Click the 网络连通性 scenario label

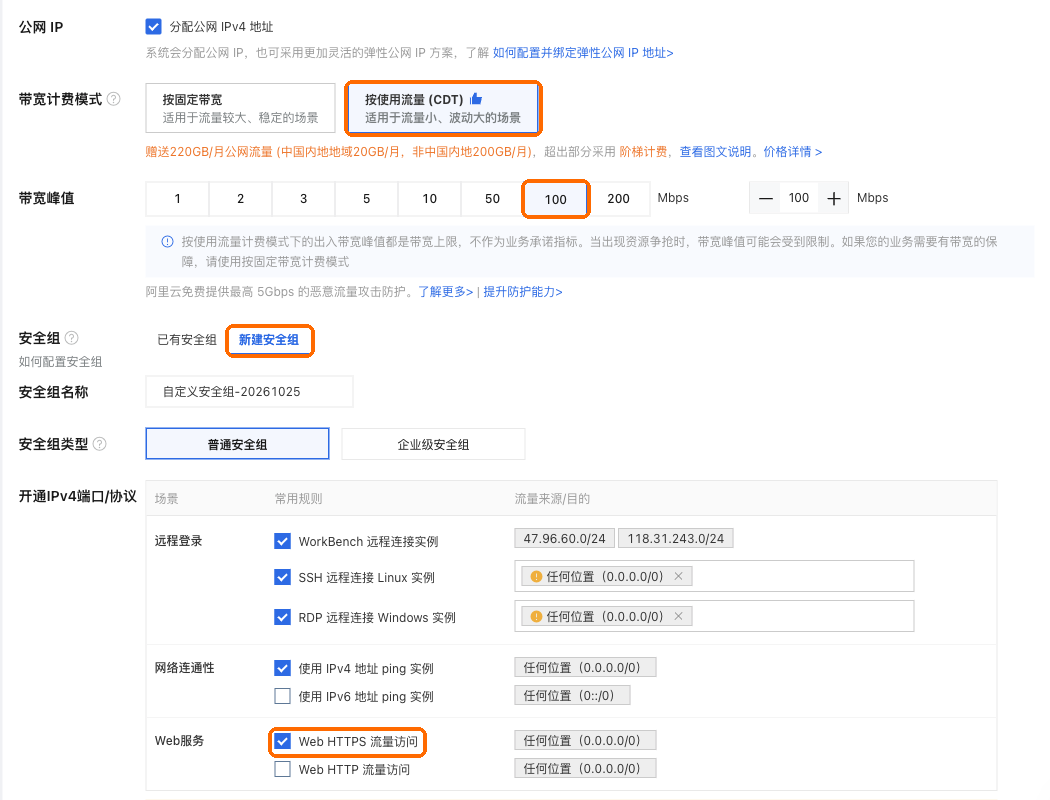tap(185, 668)
